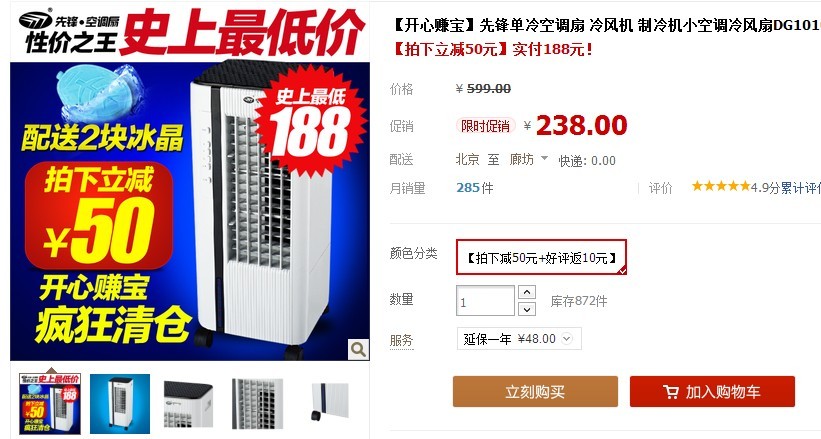Open the 累计评价 reviews link
The width and height of the screenshot is (821, 439).
[801, 188]
